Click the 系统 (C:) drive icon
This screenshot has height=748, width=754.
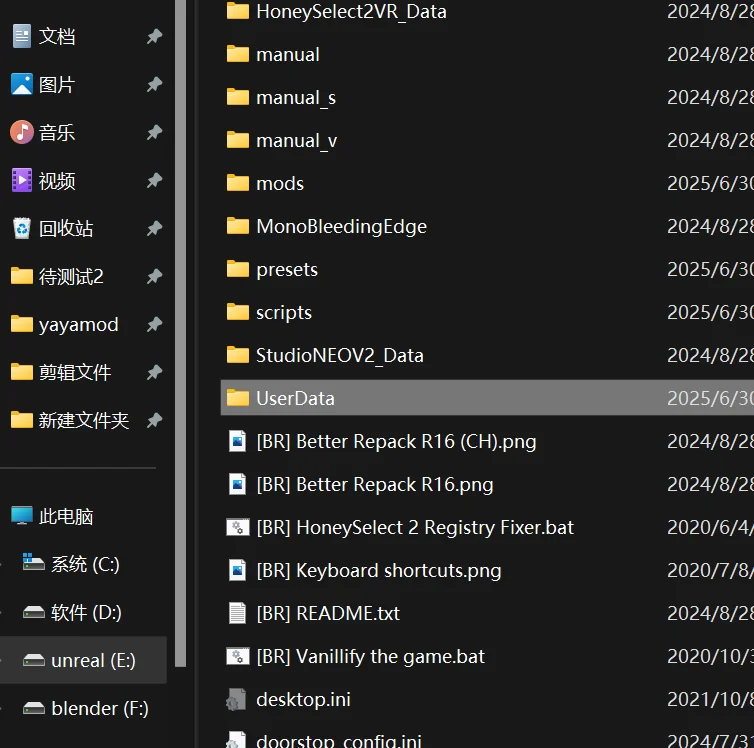coord(33,562)
